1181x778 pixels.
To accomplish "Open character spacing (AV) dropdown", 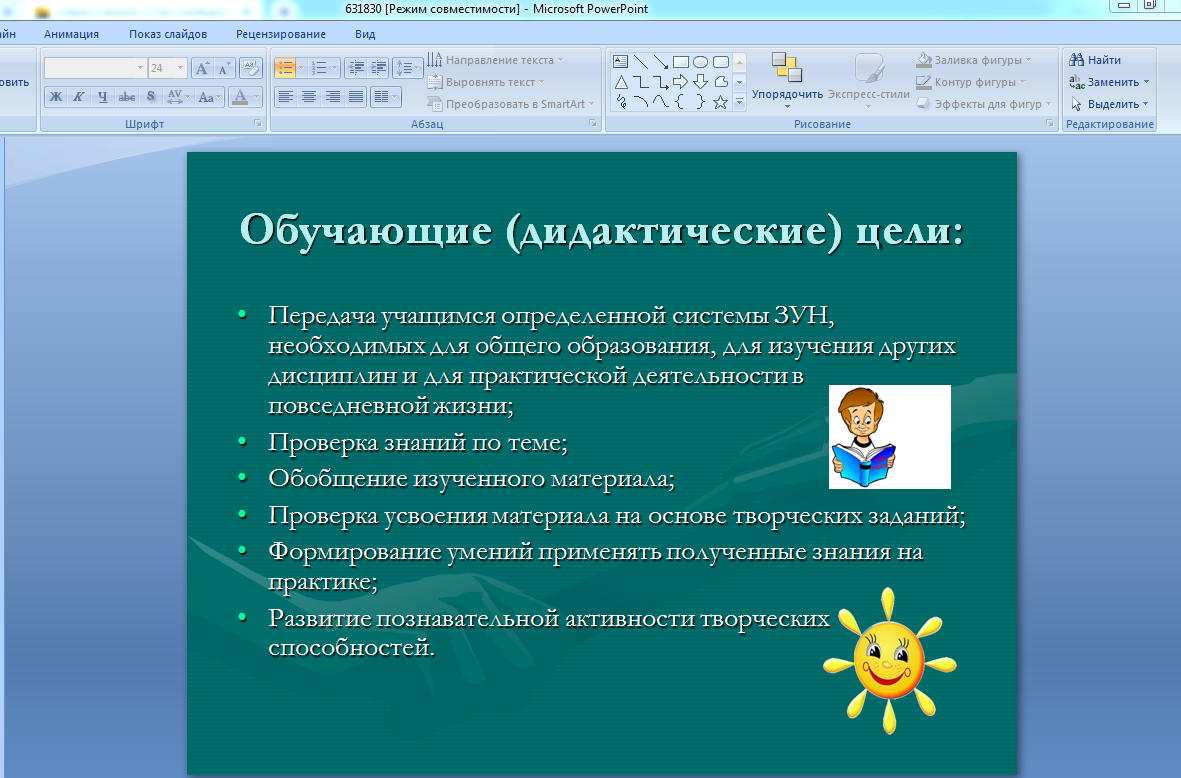I will coord(177,96).
